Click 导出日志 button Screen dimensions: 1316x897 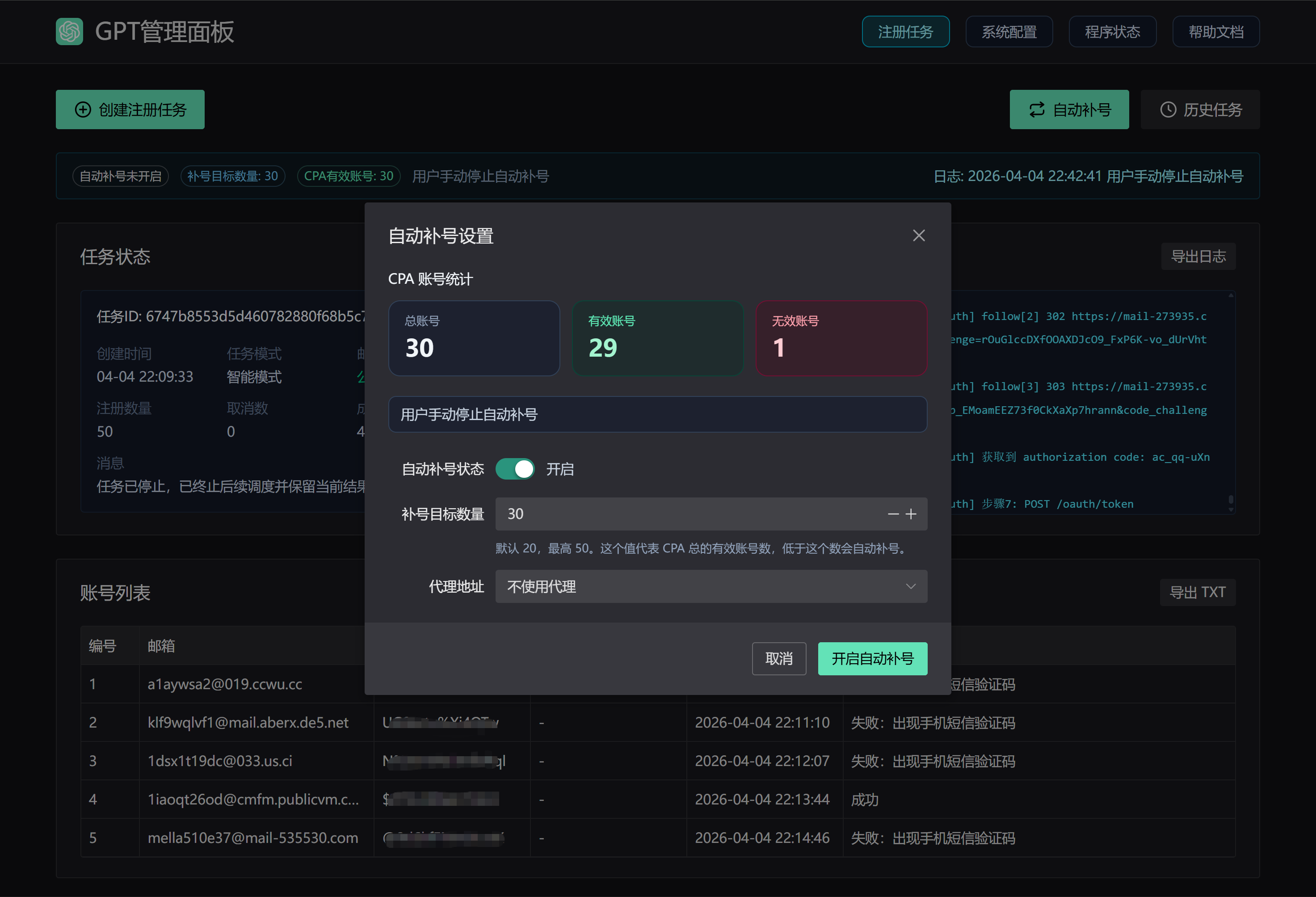1198,257
